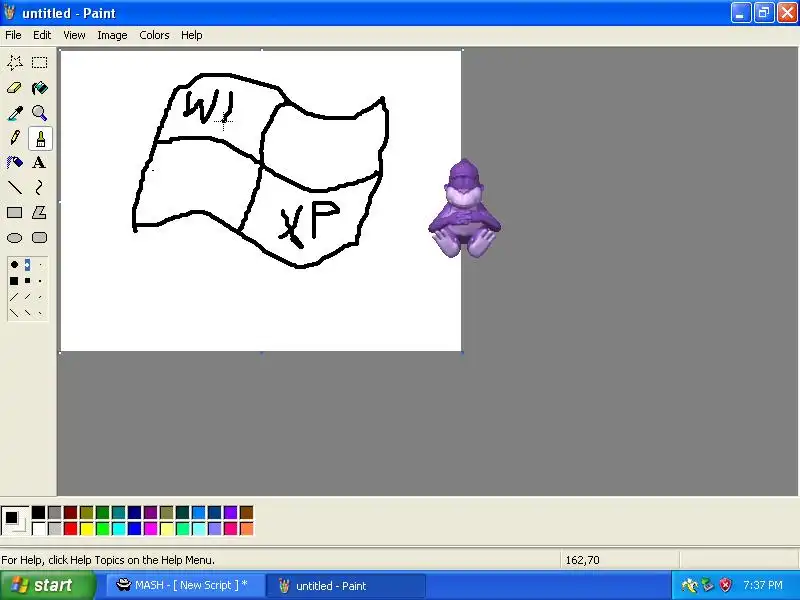This screenshot has width=800, height=600.
Task: Choose the Eraser tool
Action: tap(14, 88)
